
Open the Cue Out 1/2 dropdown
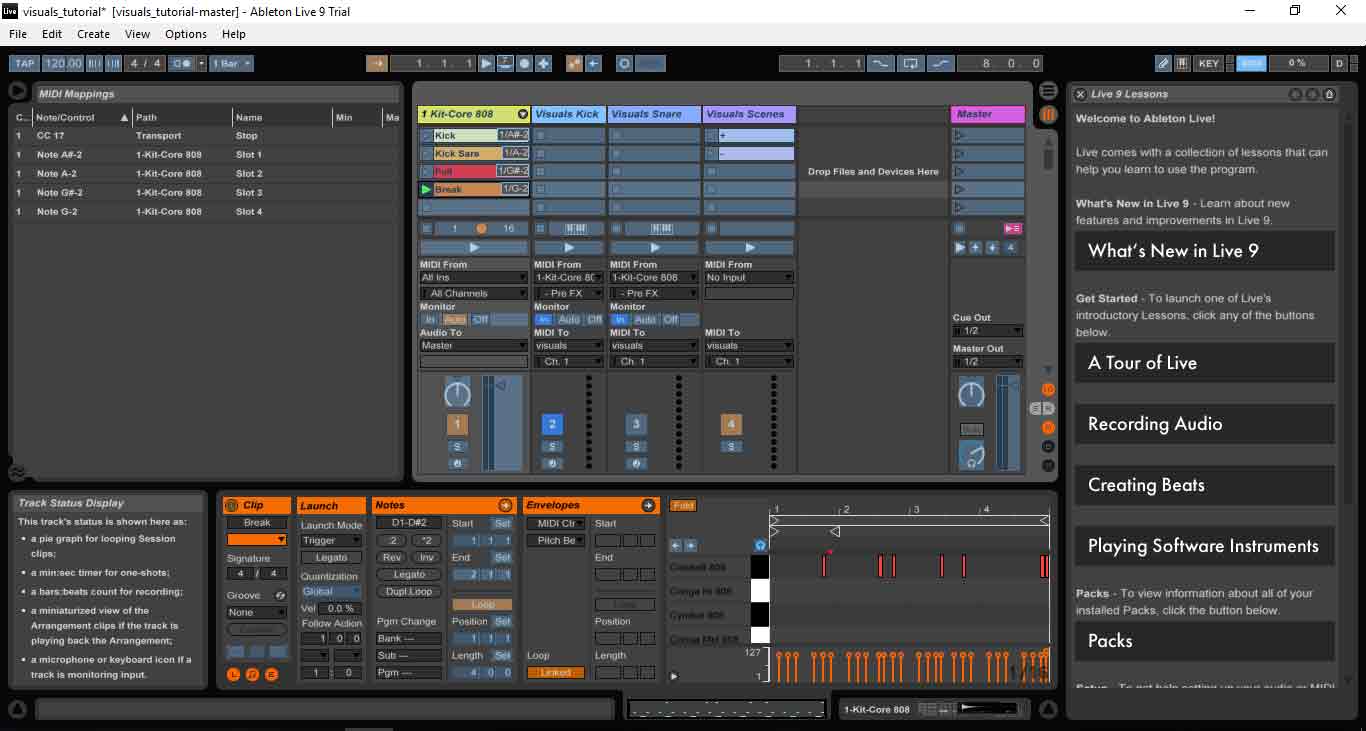click(x=988, y=330)
